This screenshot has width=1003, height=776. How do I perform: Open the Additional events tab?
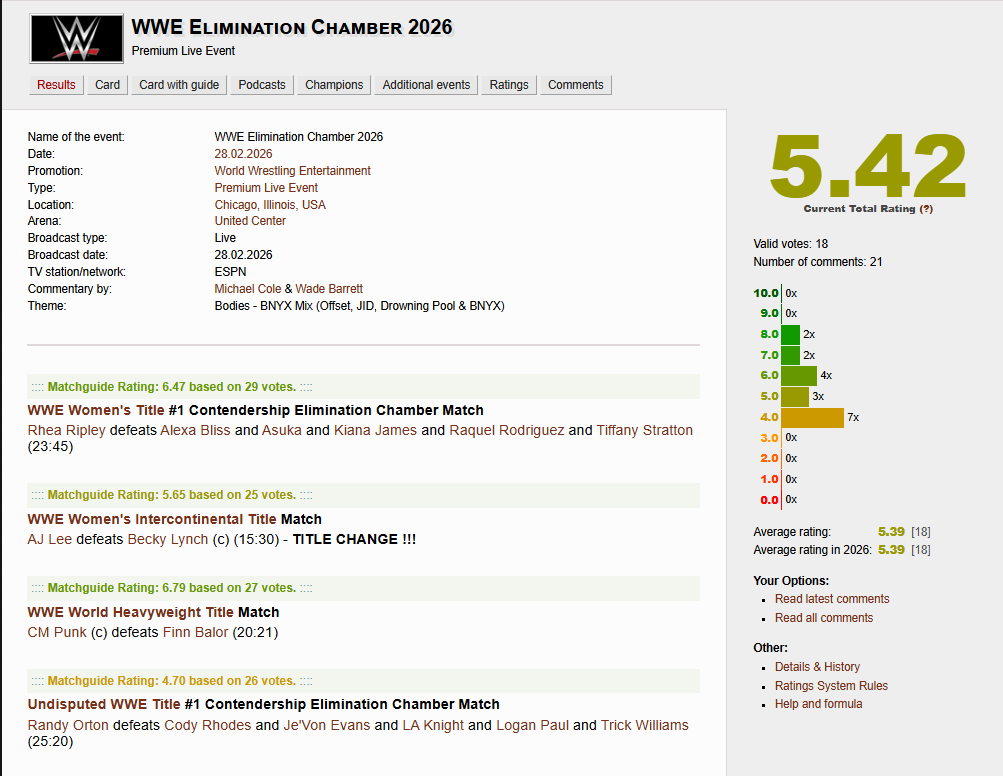(x=426, y=85)
